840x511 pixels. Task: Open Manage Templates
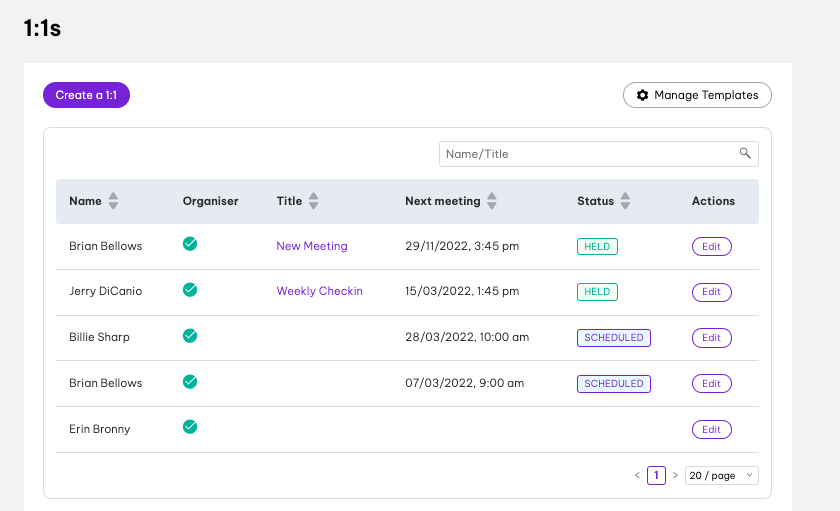coord(697,95)
